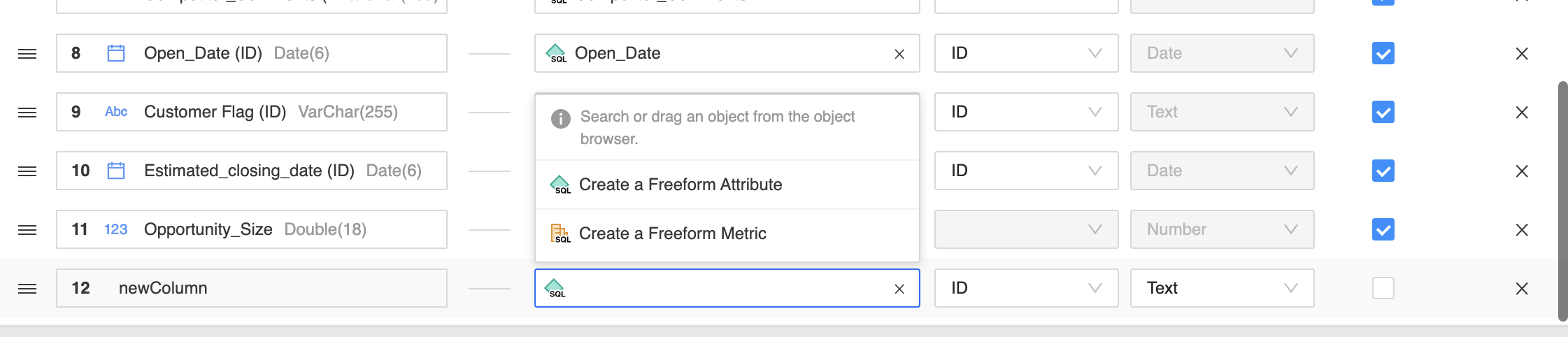Click drag handle for newColumn row
Viewport: 1568px width, 337px height.
(27, 289)
